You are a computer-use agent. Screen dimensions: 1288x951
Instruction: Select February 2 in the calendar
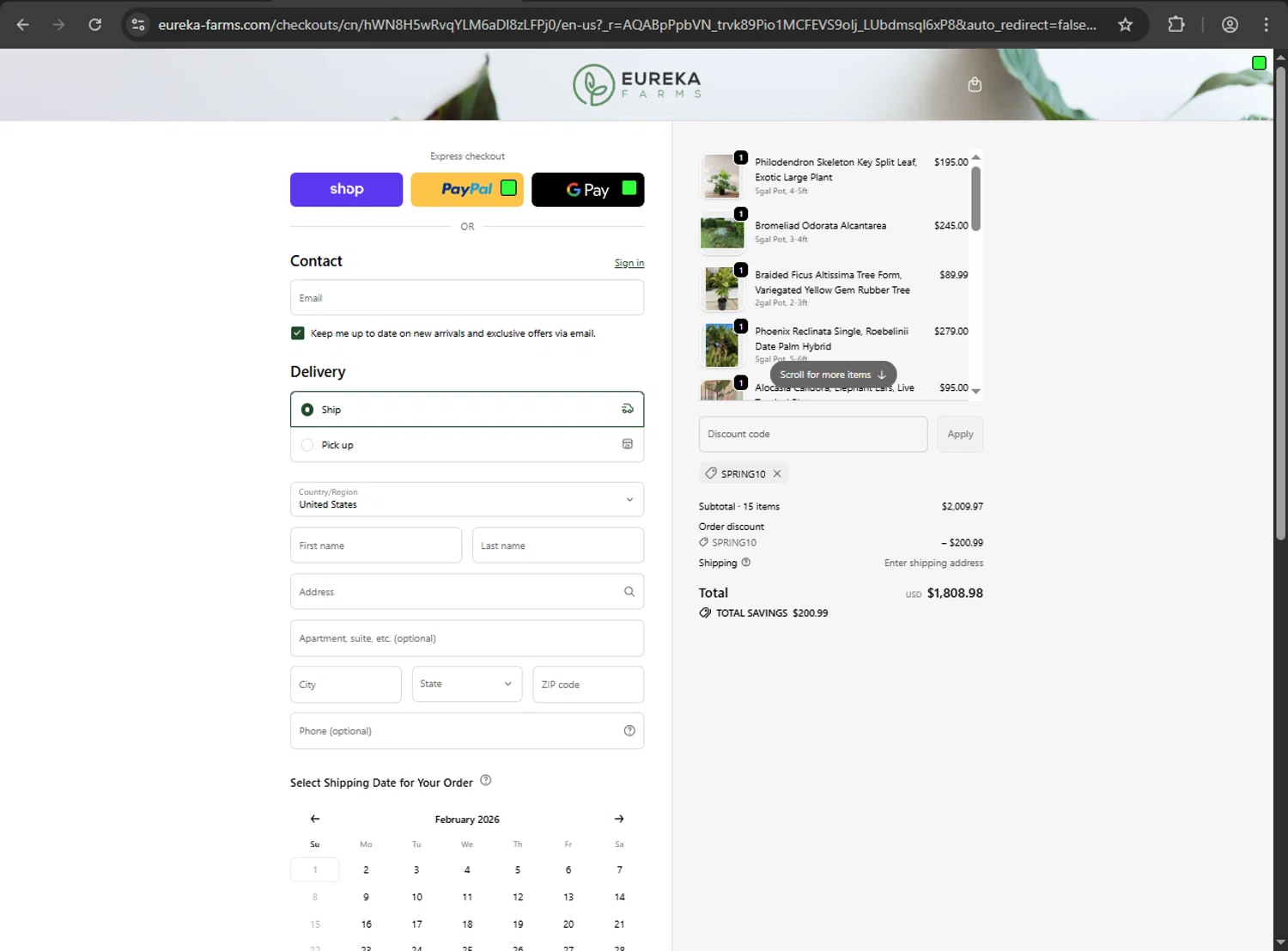click(x=366, y=870)
